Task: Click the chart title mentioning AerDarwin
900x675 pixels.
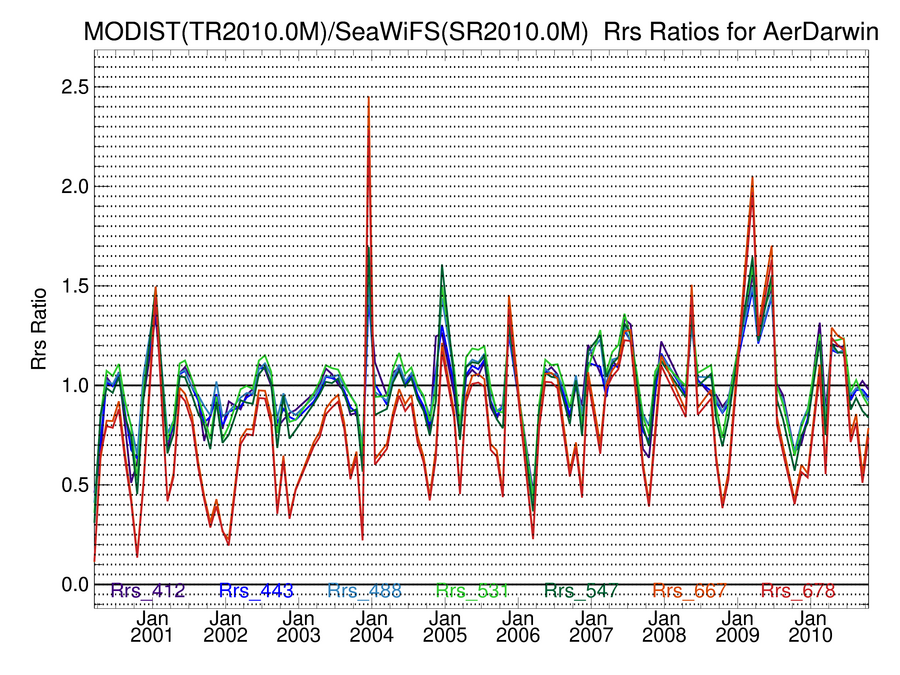Action: (481, 32)
